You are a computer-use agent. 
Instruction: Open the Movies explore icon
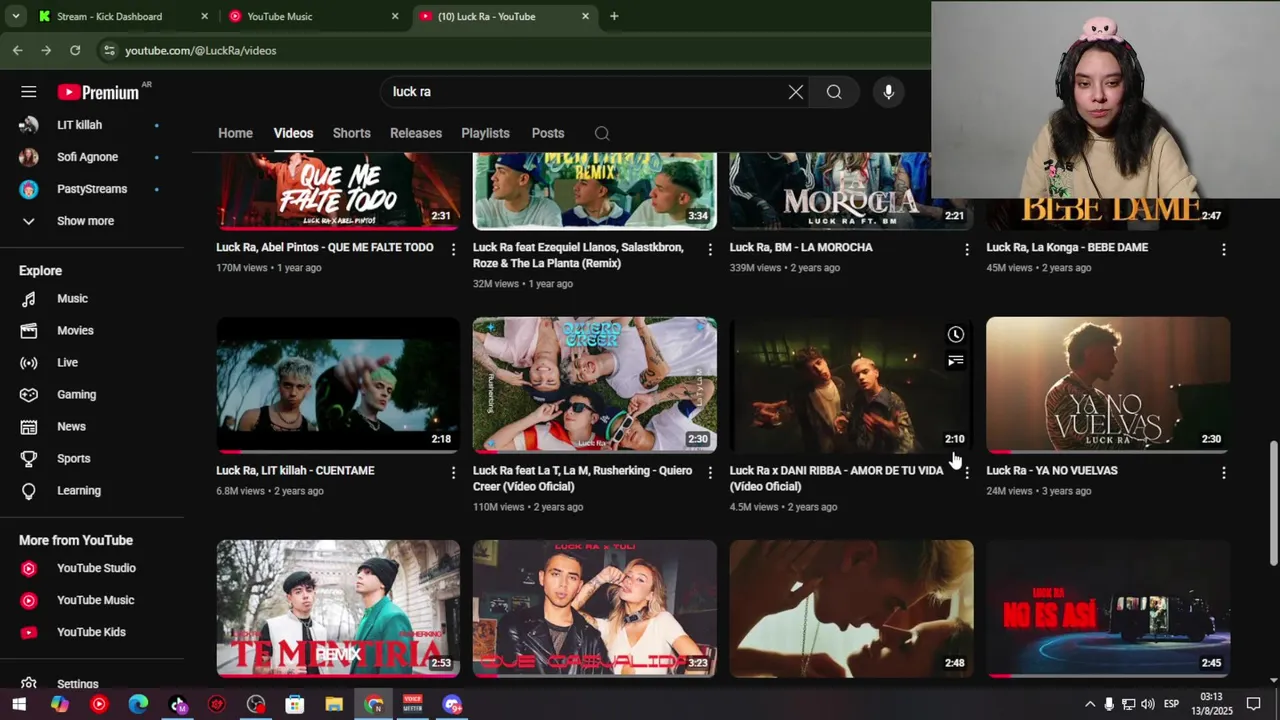point(29,331)
